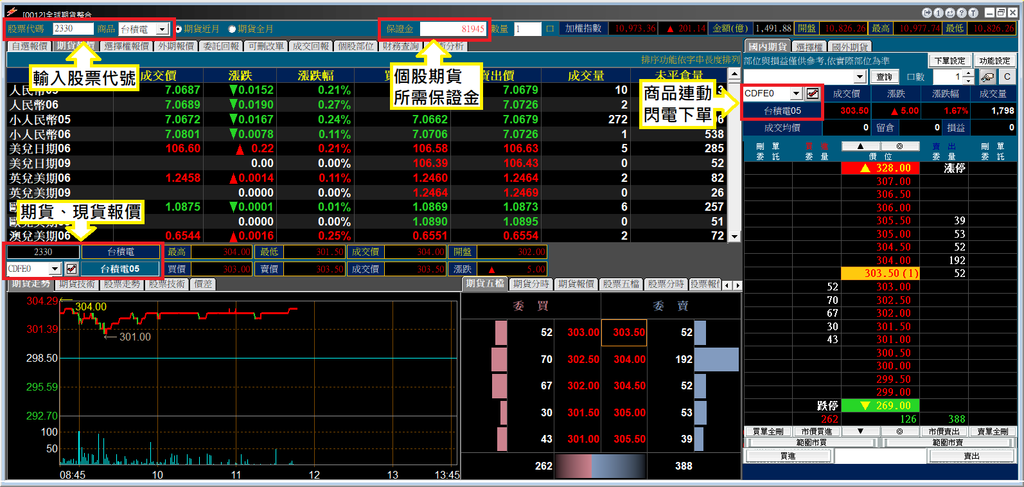Open the lower-left CDFE0 contract dropdown
The image size is (1024, 487).
pyautogui.click(x=55, y=268)
